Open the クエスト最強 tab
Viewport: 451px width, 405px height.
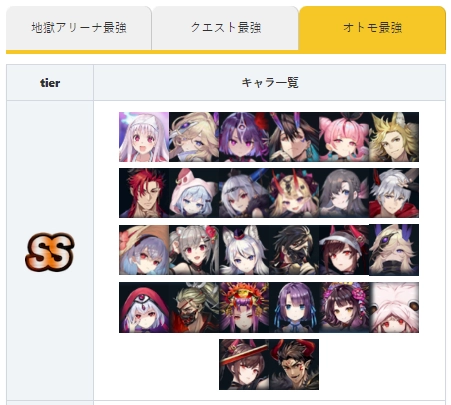(x=225, y=28)
